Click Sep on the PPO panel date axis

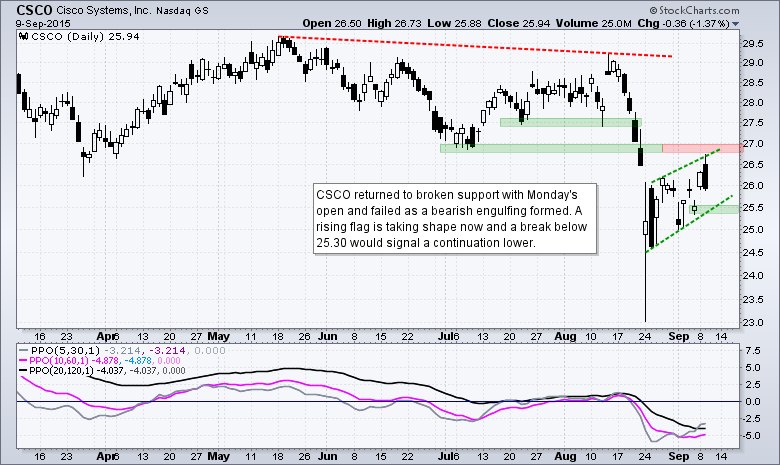click(x=679, y=456)
